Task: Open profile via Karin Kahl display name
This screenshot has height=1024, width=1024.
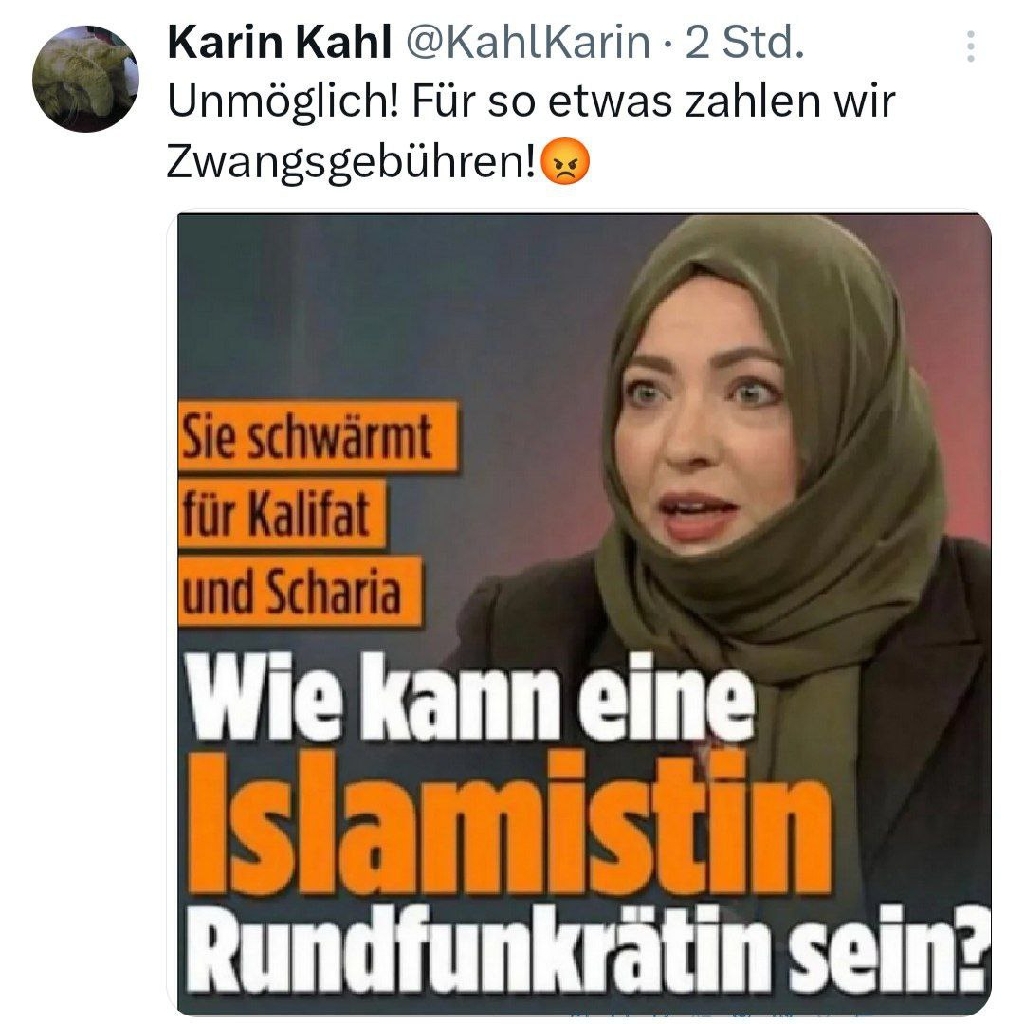Action: pyautogui.click(x=280, y=42)
